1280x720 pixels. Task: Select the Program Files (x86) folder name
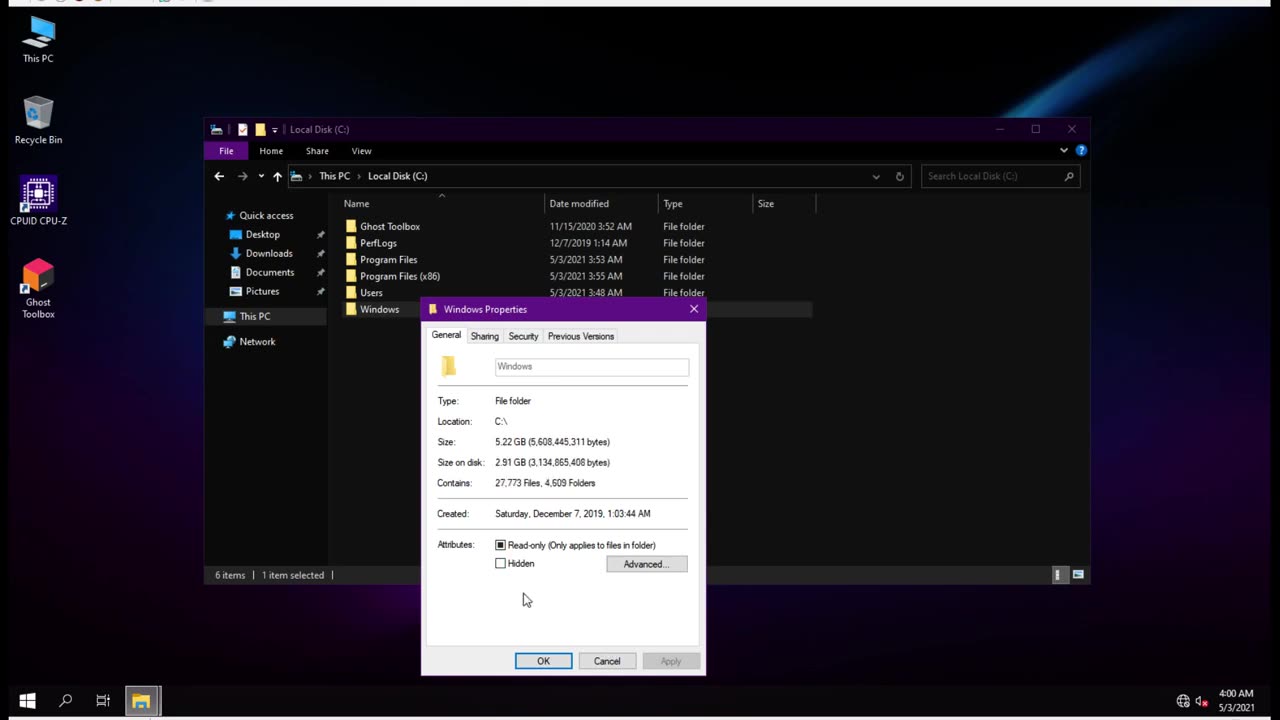point(400,276)
